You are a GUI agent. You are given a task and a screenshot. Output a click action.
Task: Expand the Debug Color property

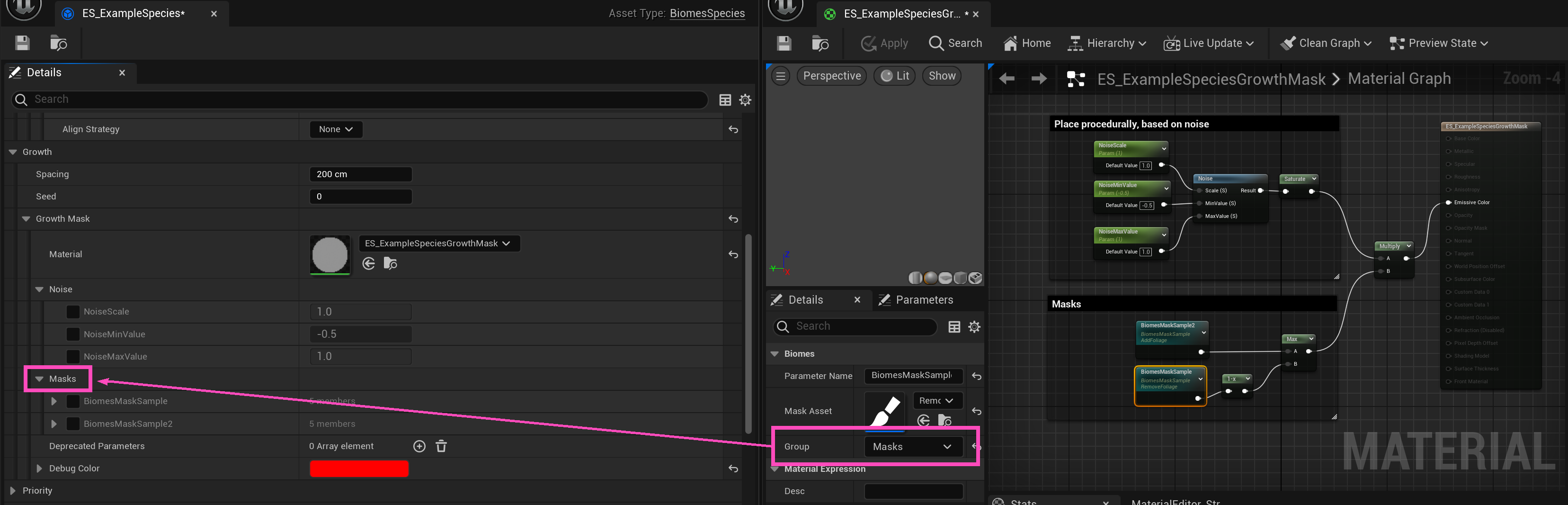[x=40, y=469]
